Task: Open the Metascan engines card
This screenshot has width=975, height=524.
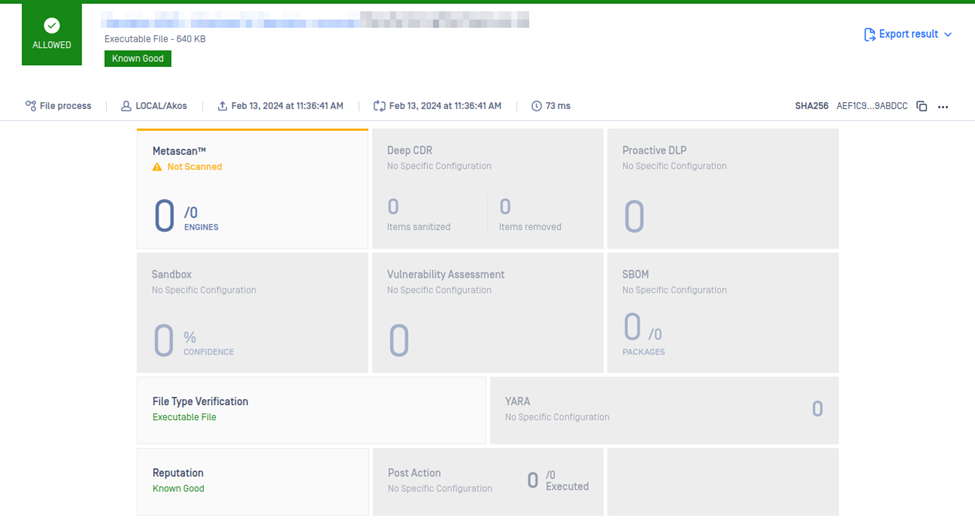Action: (252, 188)
